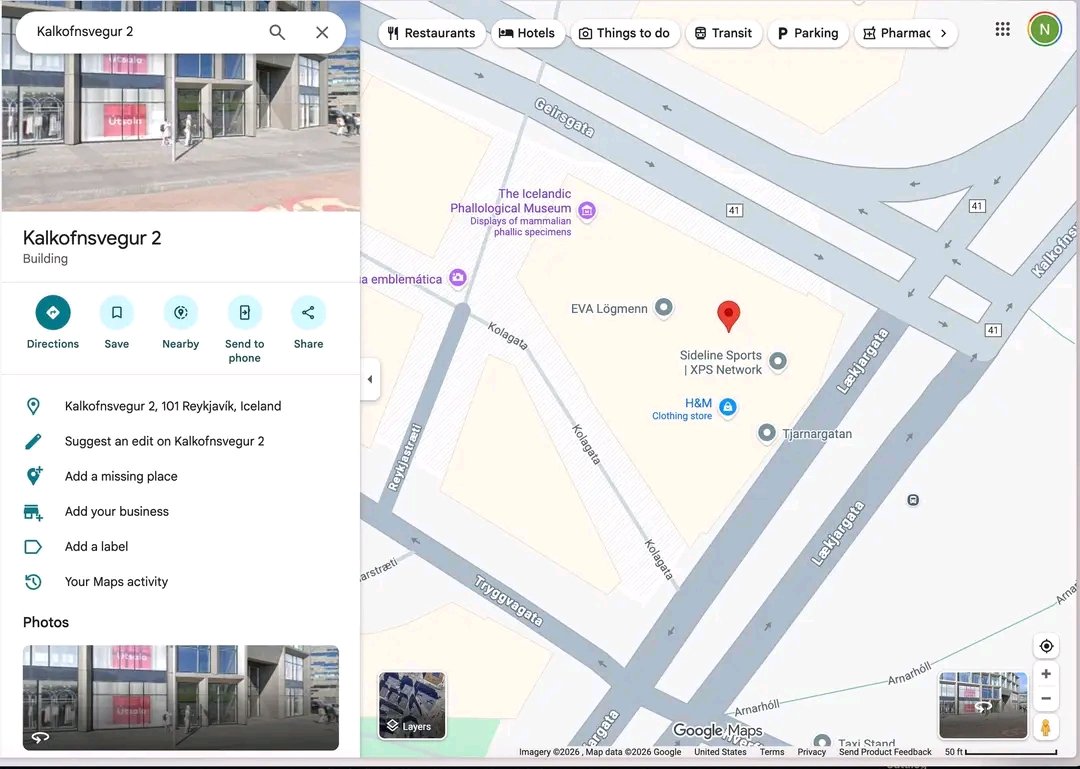Search Nearby places icon
1080x769 pixels.
click(x=180, y=313)
